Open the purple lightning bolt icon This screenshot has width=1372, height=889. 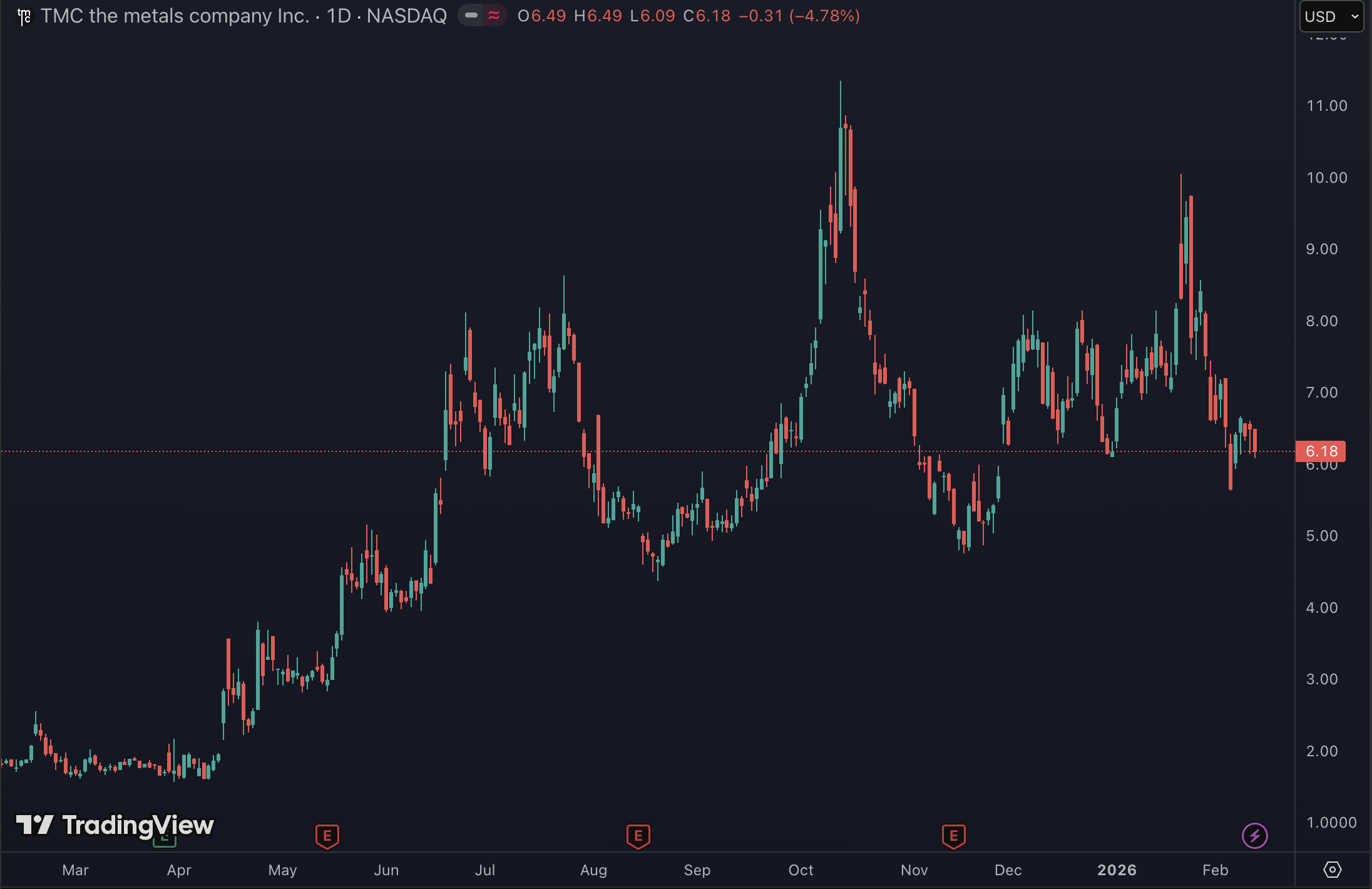pos(1254,836)
